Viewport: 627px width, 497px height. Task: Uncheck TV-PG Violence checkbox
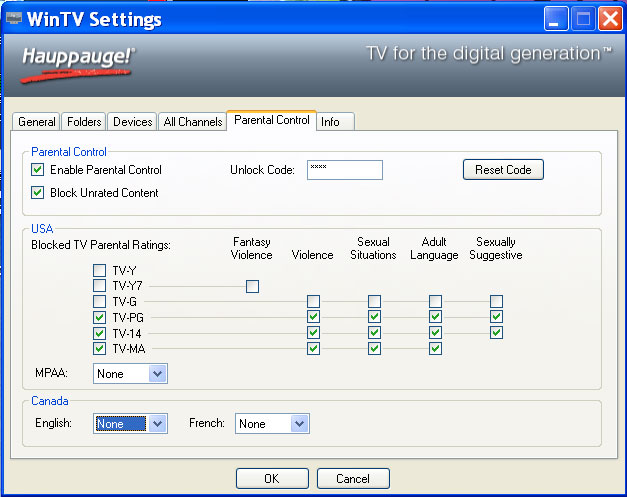click(x=313, y=317)
